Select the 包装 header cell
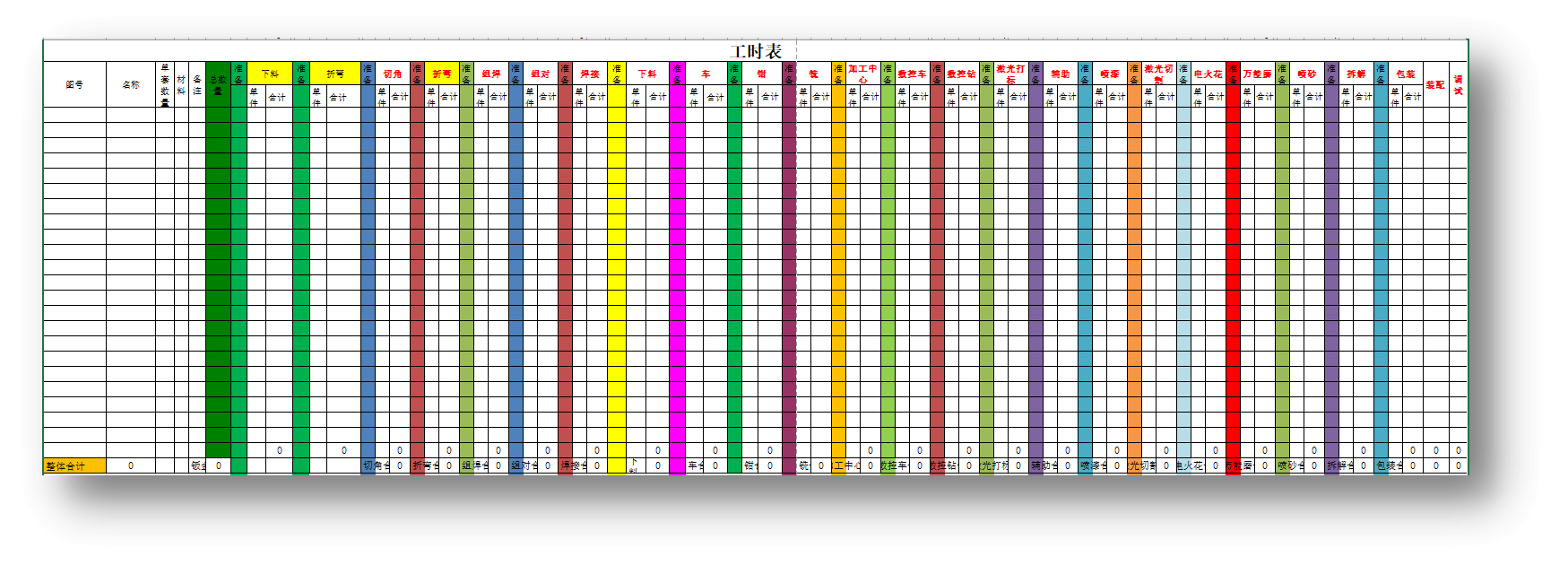 [1405, 74]
